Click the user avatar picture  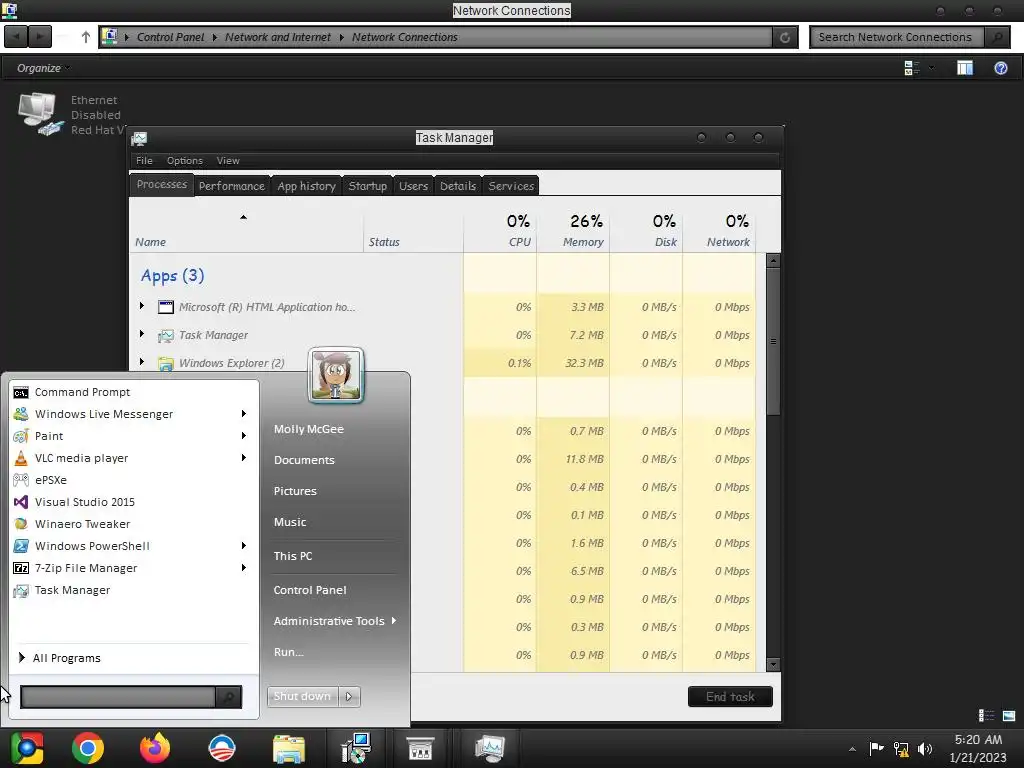(336, 375)
